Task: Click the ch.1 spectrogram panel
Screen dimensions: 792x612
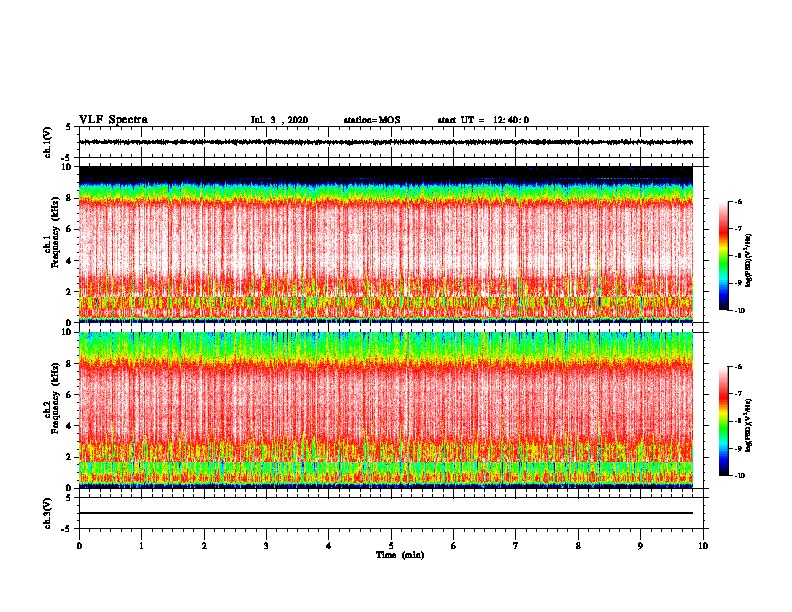Action: [386, 244]
